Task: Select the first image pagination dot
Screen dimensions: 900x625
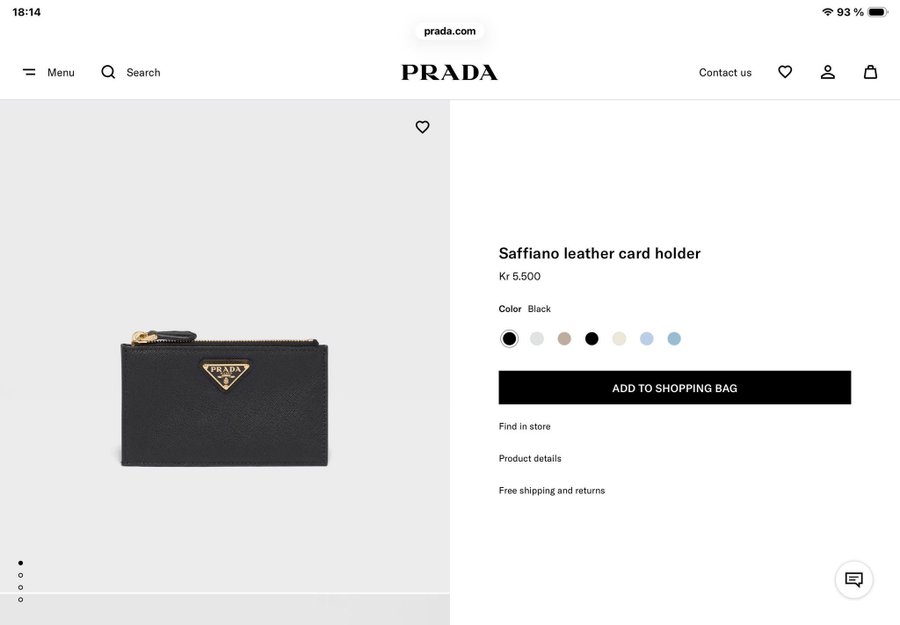Action: point(20,563)
